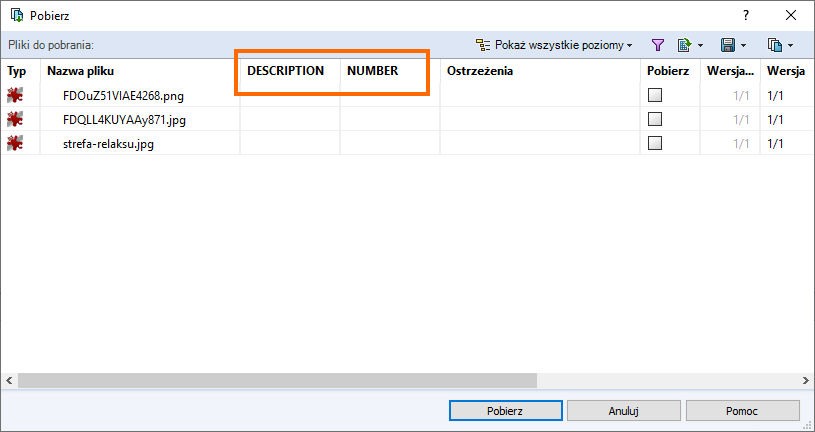The height and width of the screenshot is (432, 815).
Task: Click the export list icon
Action: point(684,45)
